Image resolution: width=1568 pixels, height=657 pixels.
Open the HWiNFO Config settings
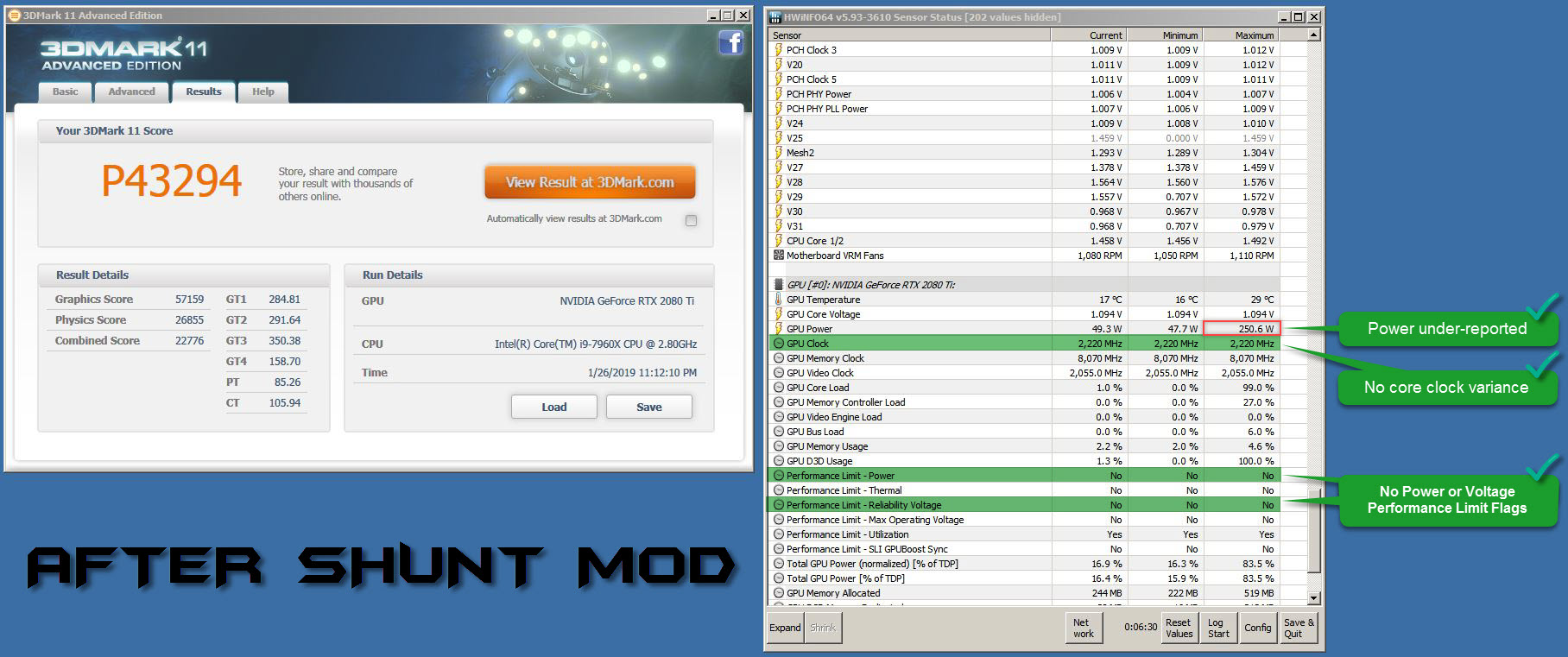pos(1257,628)
